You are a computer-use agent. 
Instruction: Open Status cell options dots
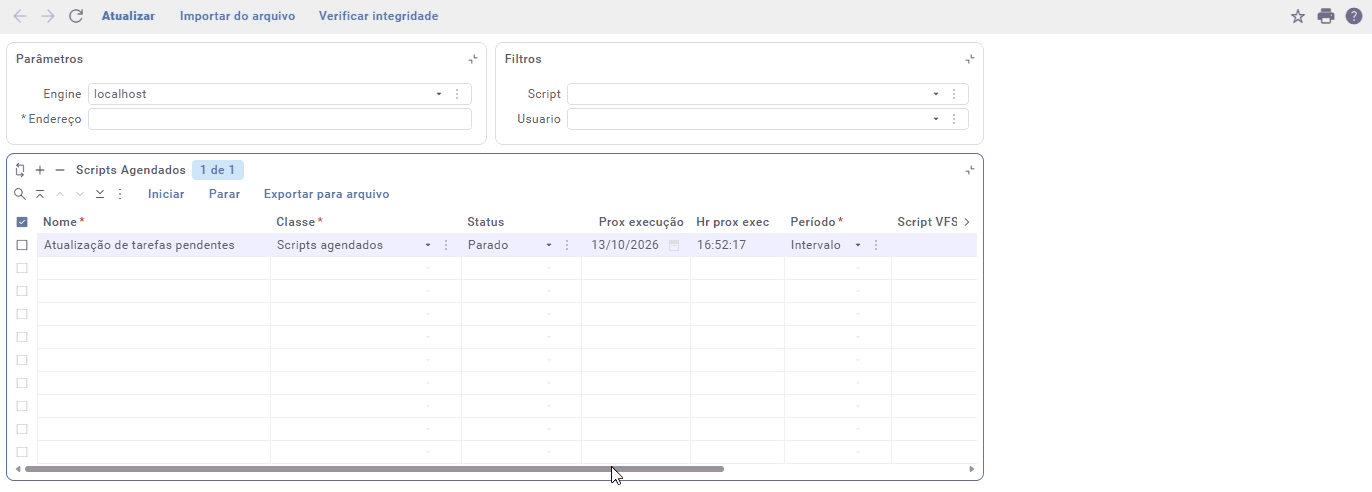pos(567,245)
